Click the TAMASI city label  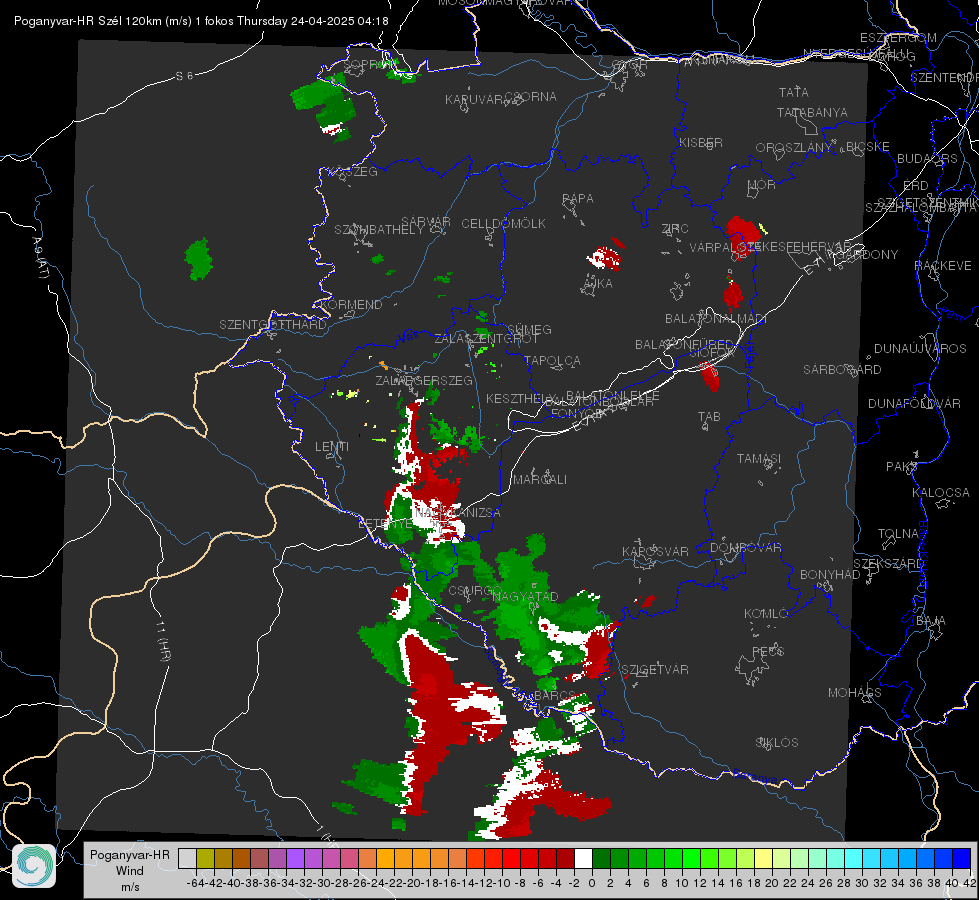tap(759, 459)
